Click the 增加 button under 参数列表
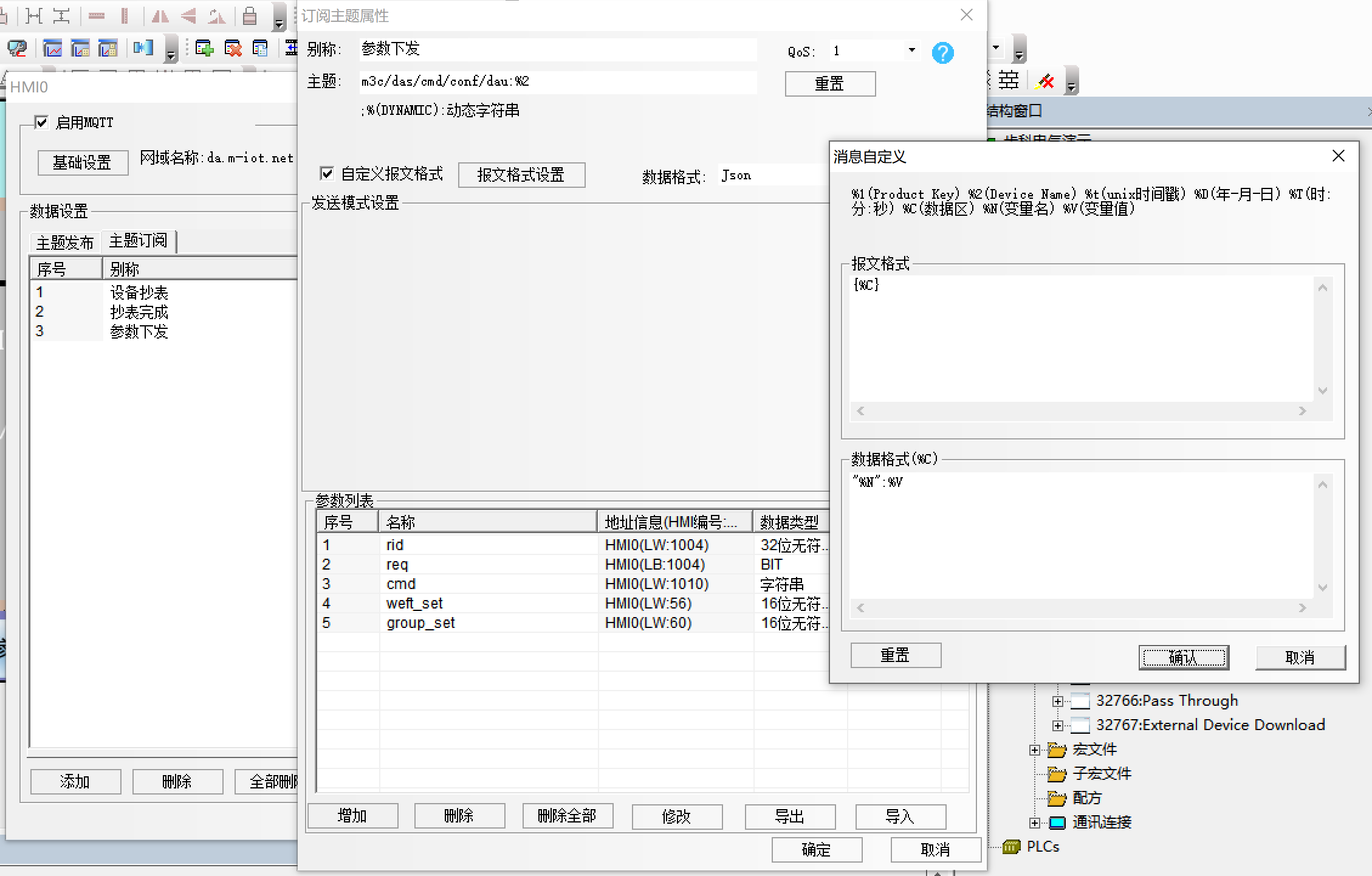 (x=352, y=816)
